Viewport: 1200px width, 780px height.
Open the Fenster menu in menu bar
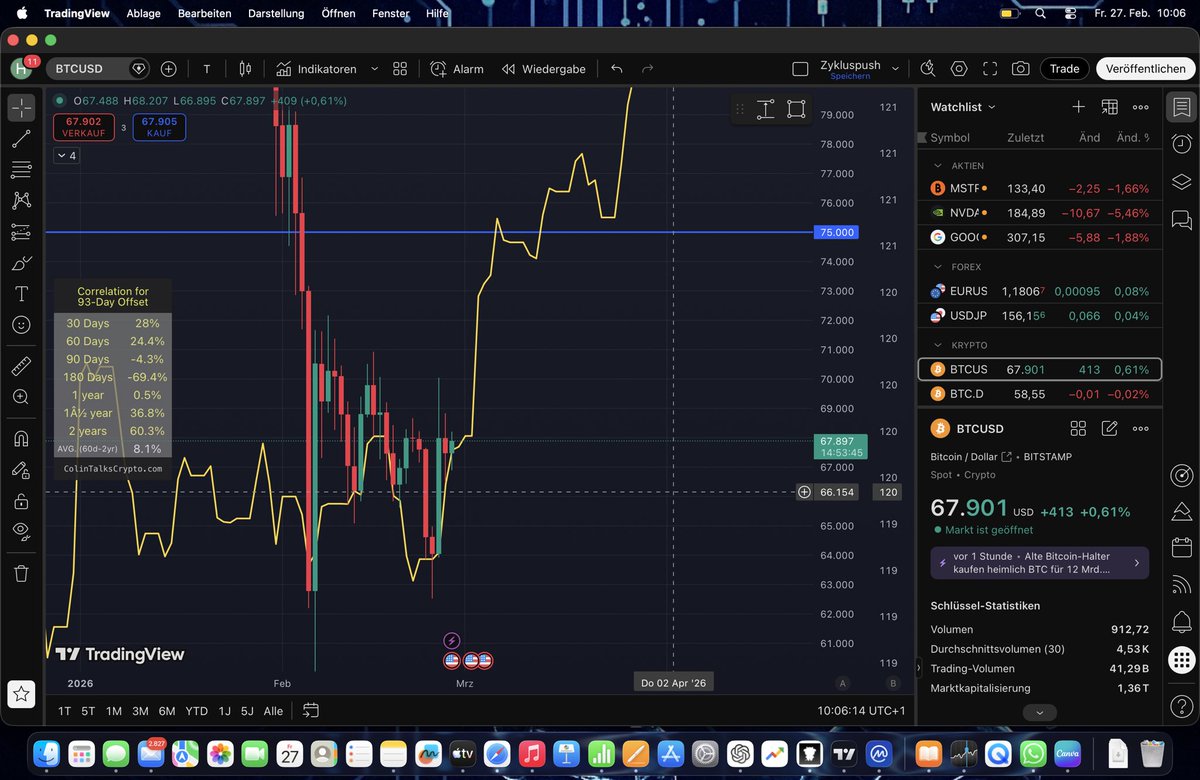point(390,13)
